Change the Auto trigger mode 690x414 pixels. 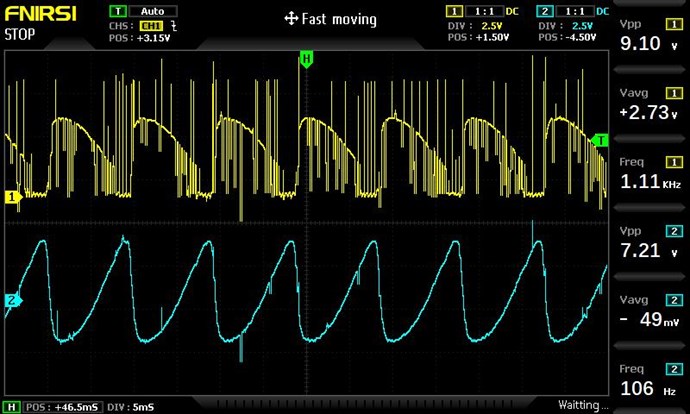tap(153, 11)
